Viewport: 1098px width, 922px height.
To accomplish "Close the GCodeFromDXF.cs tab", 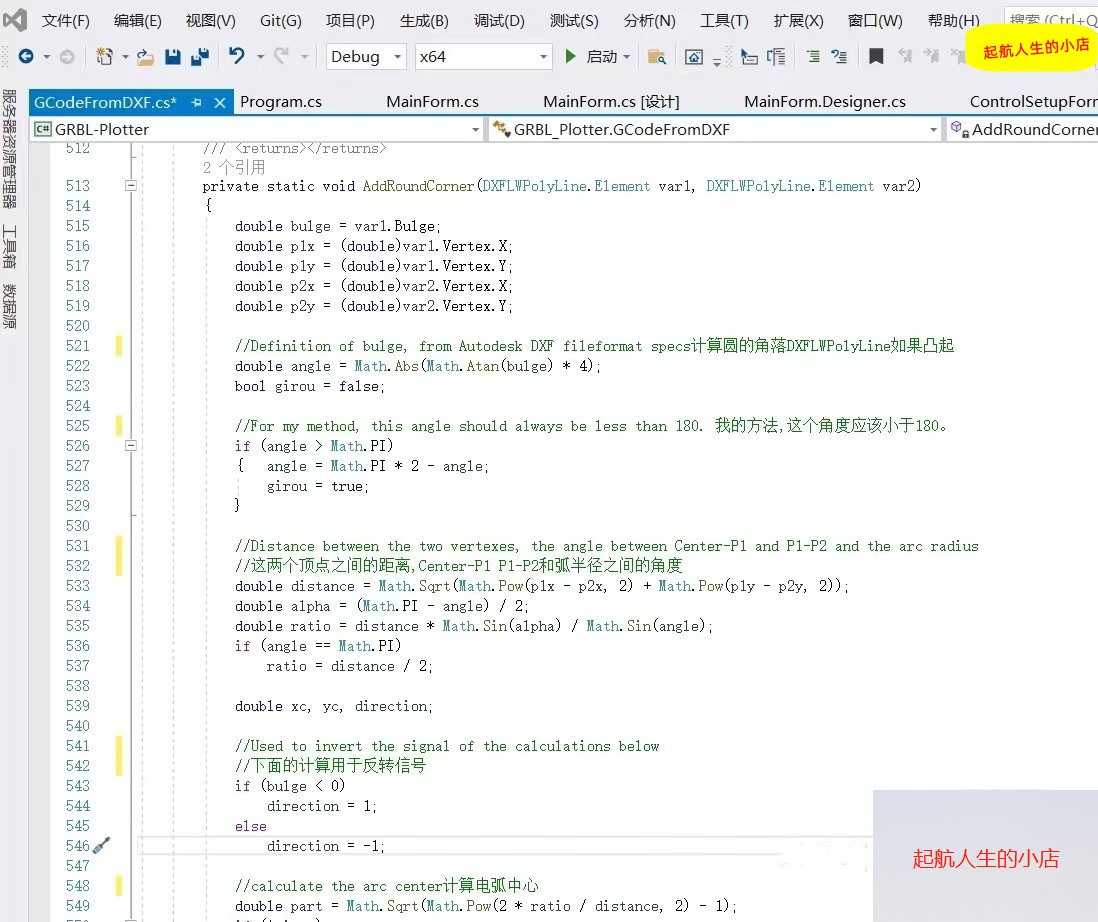I will [220, 102].
